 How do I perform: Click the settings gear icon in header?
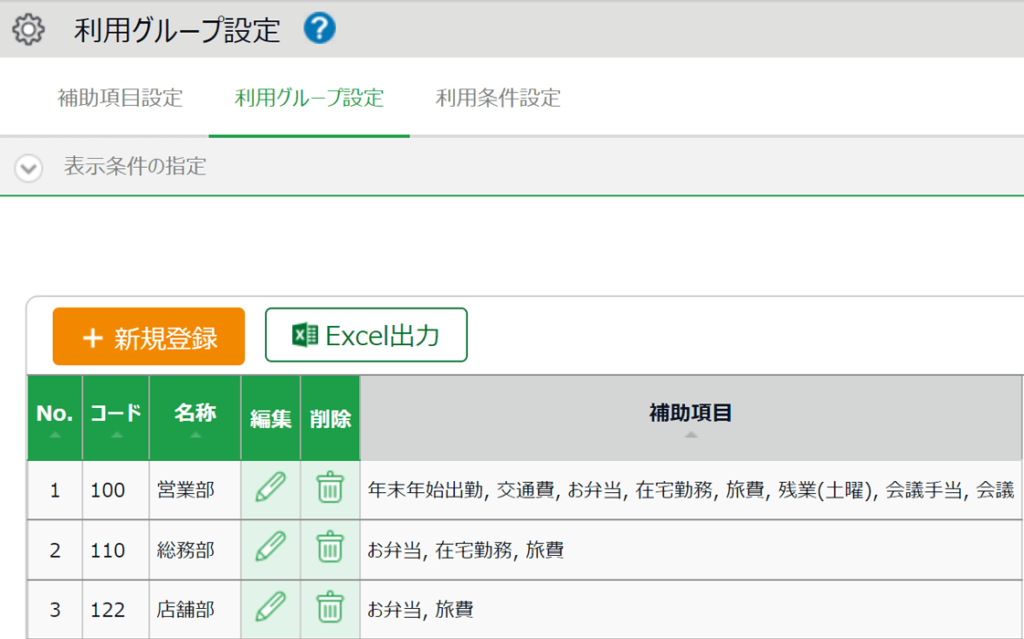coord(29,30)
